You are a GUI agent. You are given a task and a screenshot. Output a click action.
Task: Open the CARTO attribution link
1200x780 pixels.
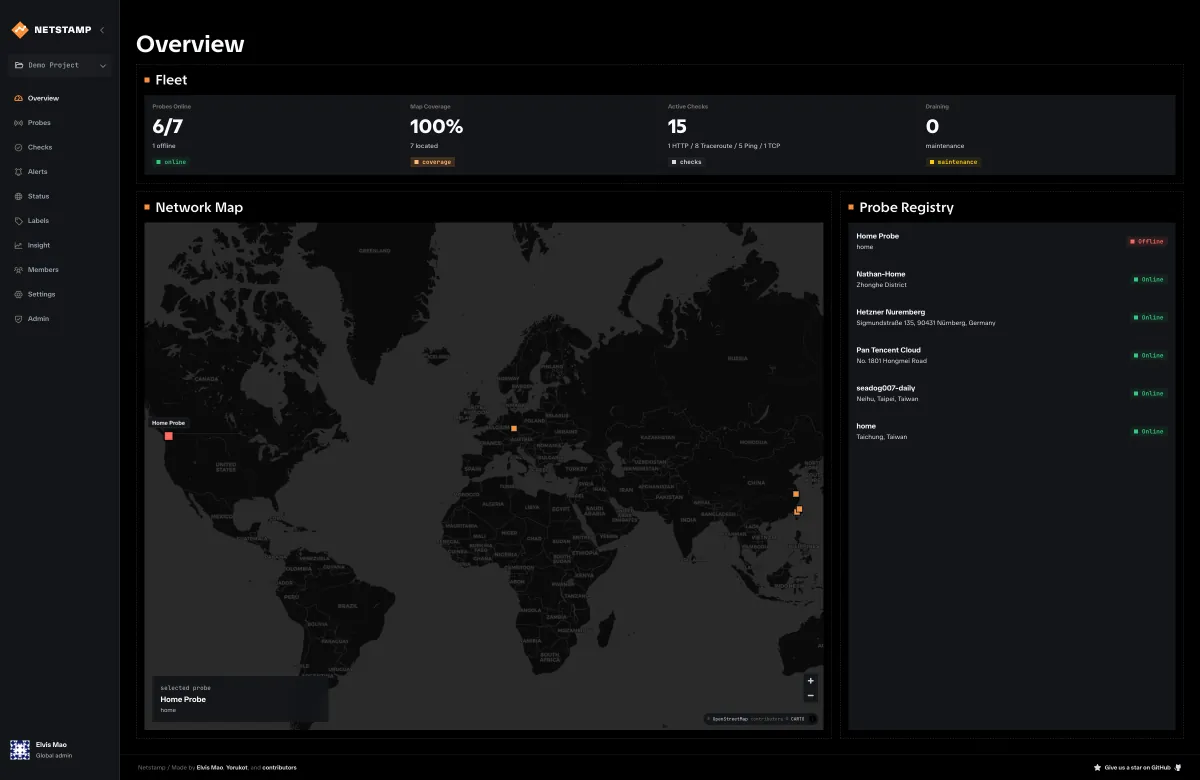[797, 718]
